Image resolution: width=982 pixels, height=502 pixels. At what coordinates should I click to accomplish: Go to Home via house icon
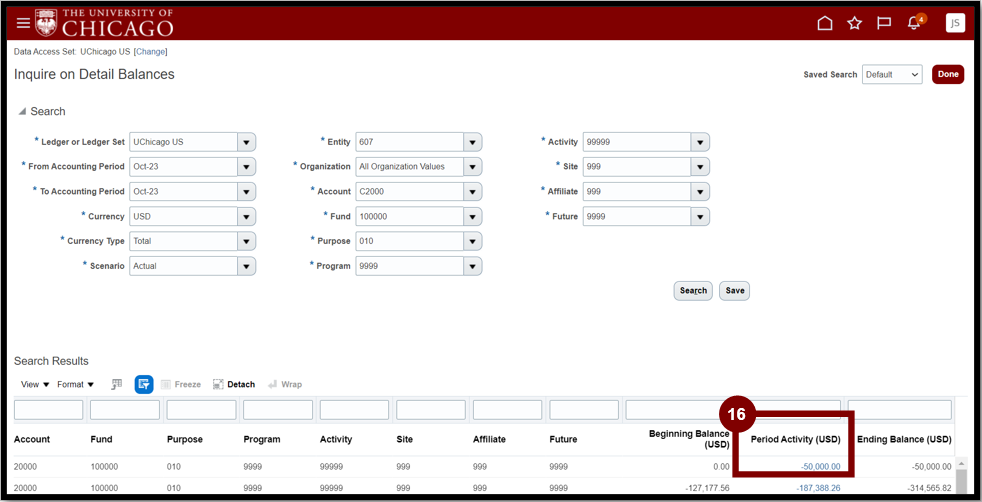[825, 23]
